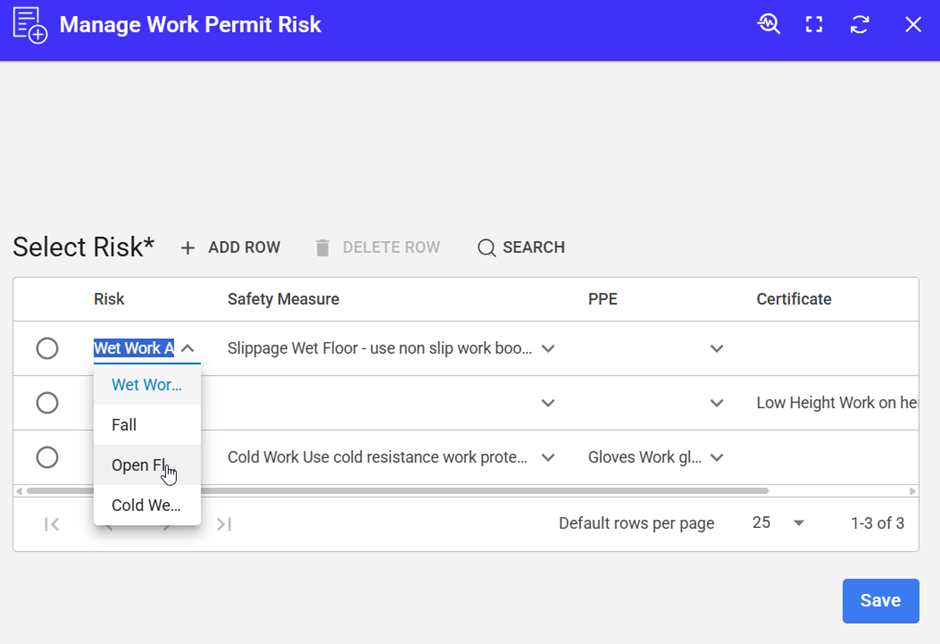Select the third row radio button

(x=47, y=457)
